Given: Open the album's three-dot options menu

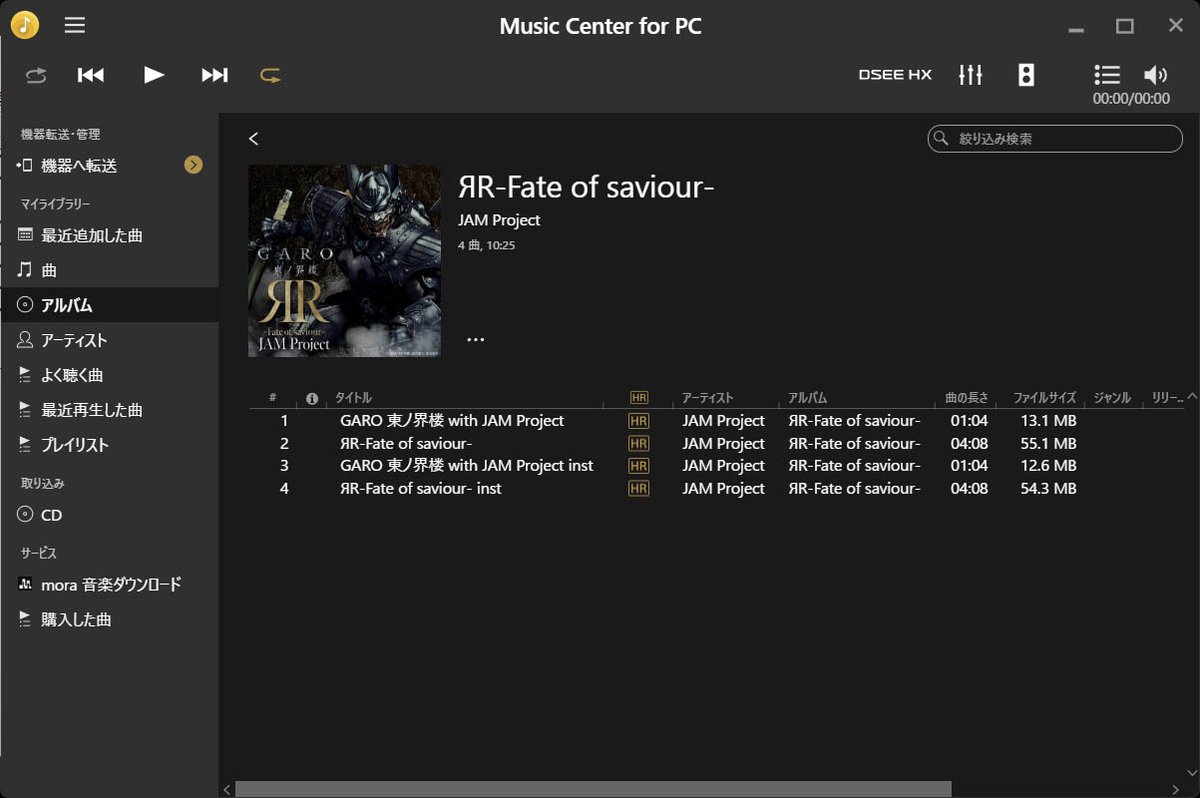Looking at the screenshot, I should click(476, 340).
